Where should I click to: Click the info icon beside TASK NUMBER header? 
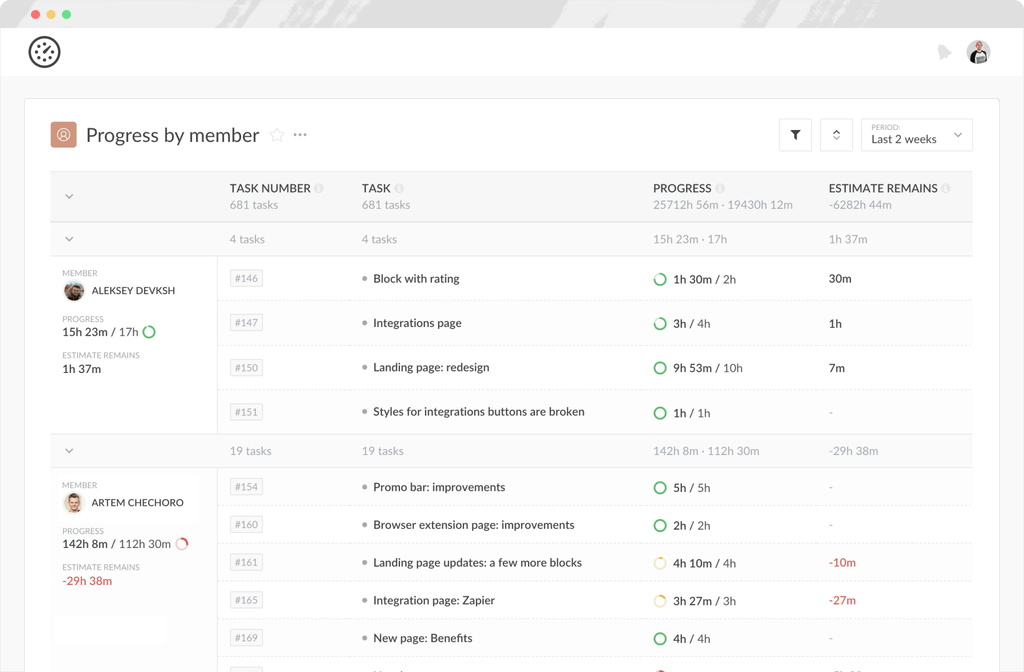(322, 187)
